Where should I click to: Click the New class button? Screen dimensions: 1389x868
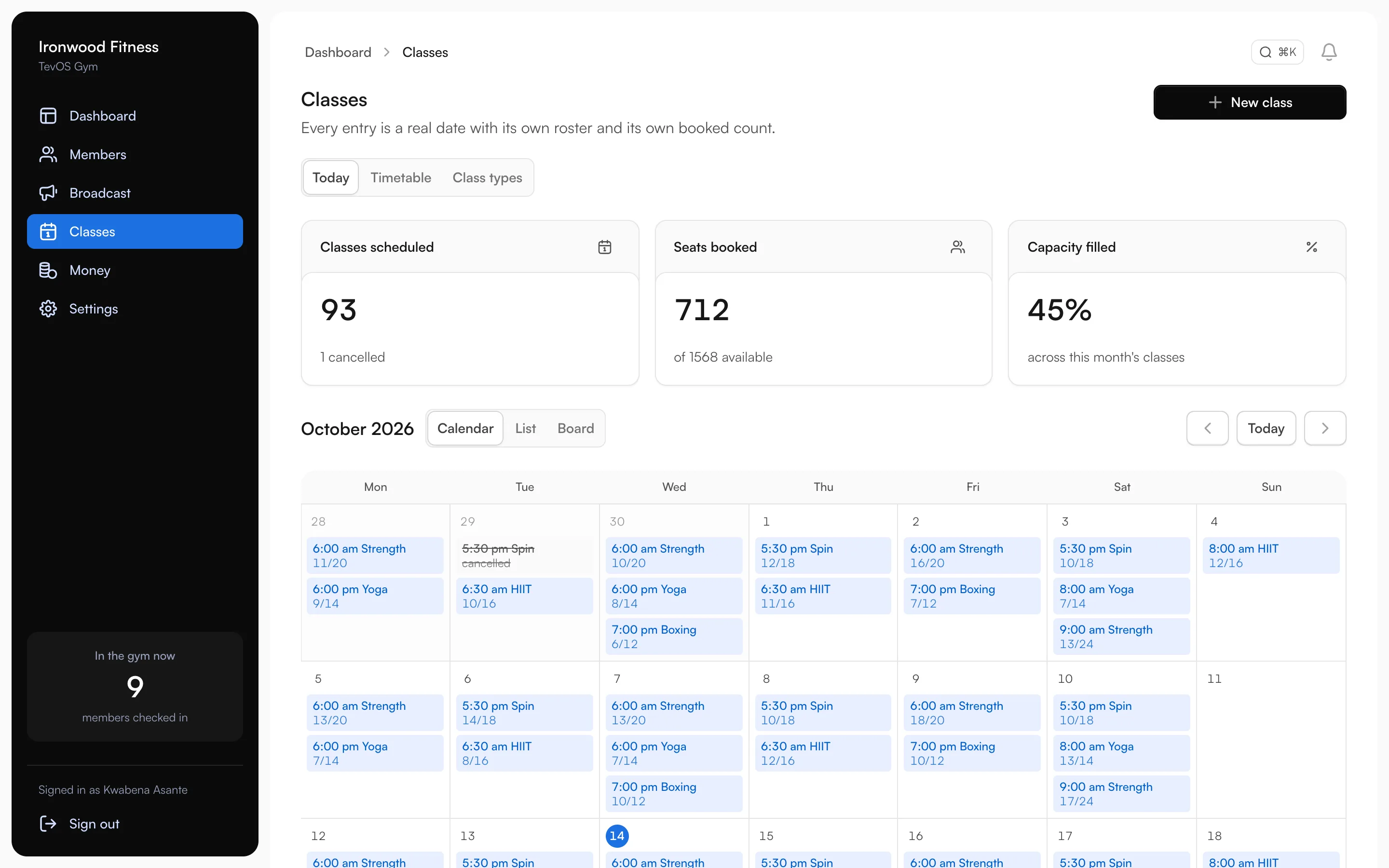tap(1250, 102)
